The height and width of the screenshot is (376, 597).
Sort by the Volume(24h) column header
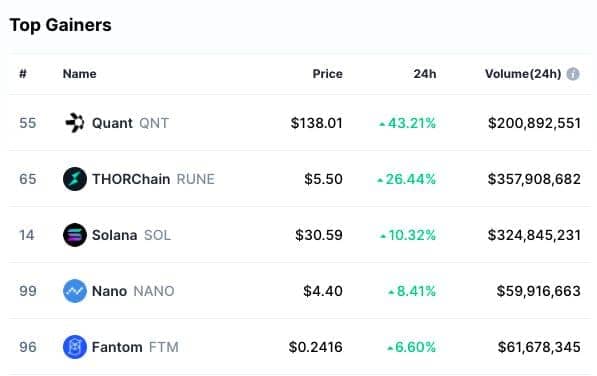coord(523,74)
